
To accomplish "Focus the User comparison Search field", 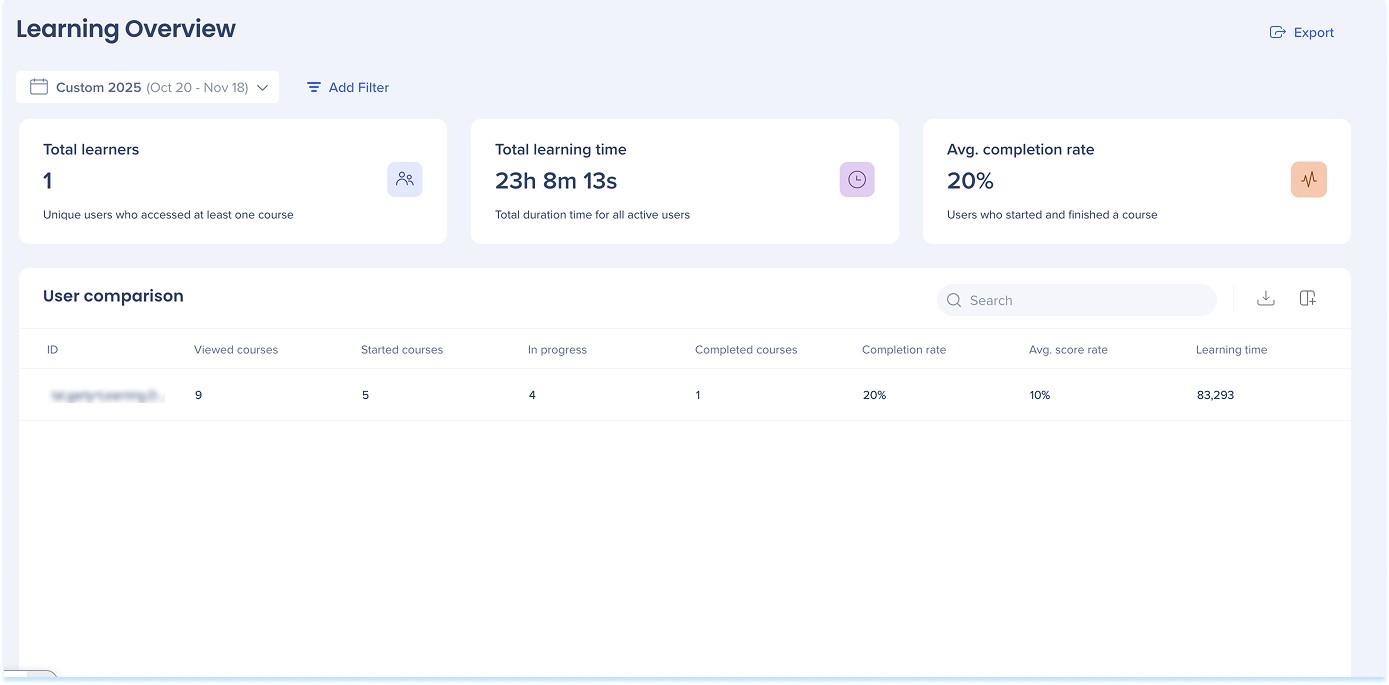I will point(1085,300).
